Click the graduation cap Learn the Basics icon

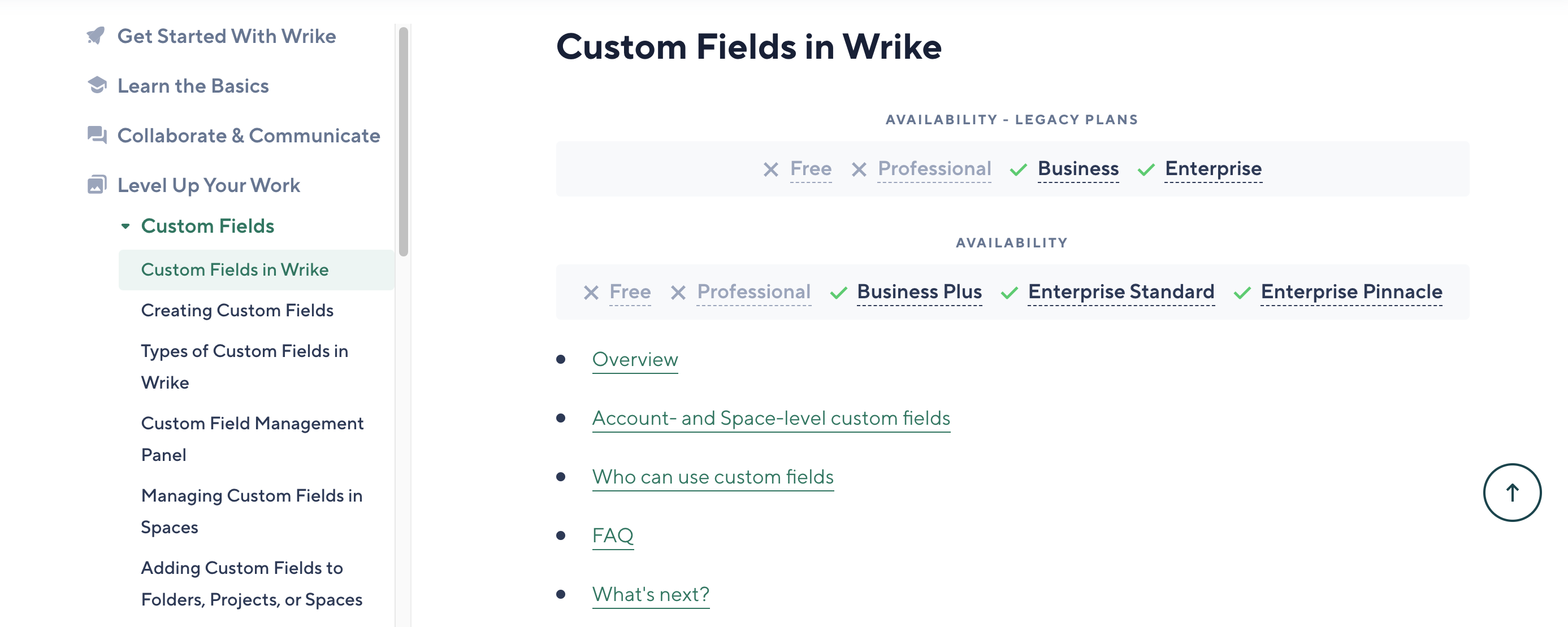pos(97,85)
